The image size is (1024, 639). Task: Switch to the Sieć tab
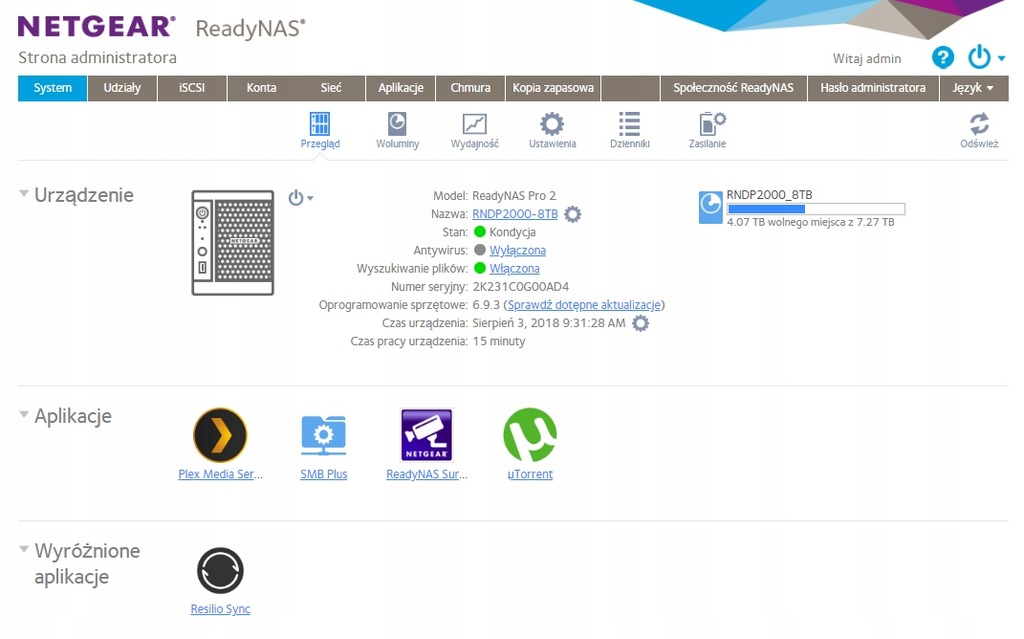pyautogui.click(x=331, y=88)
